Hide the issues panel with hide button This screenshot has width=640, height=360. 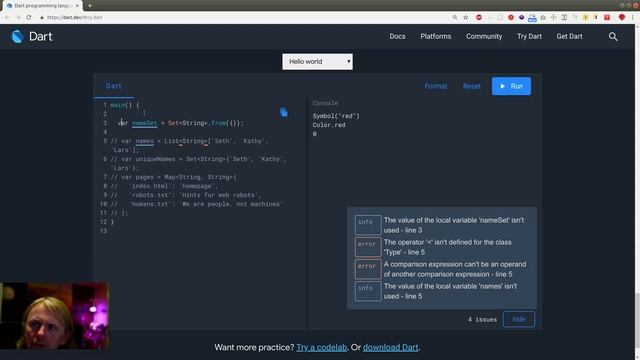pos(518,319)
